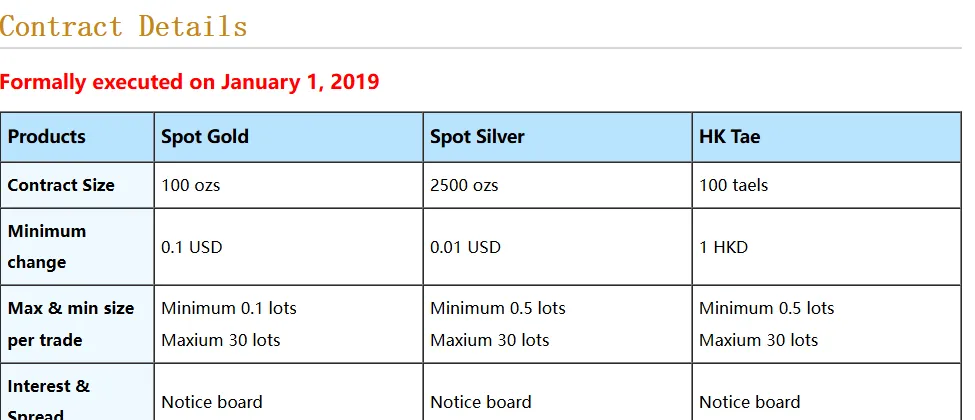Click the HK Tae column header
The image size is (975, 420).
coord(826,137)
